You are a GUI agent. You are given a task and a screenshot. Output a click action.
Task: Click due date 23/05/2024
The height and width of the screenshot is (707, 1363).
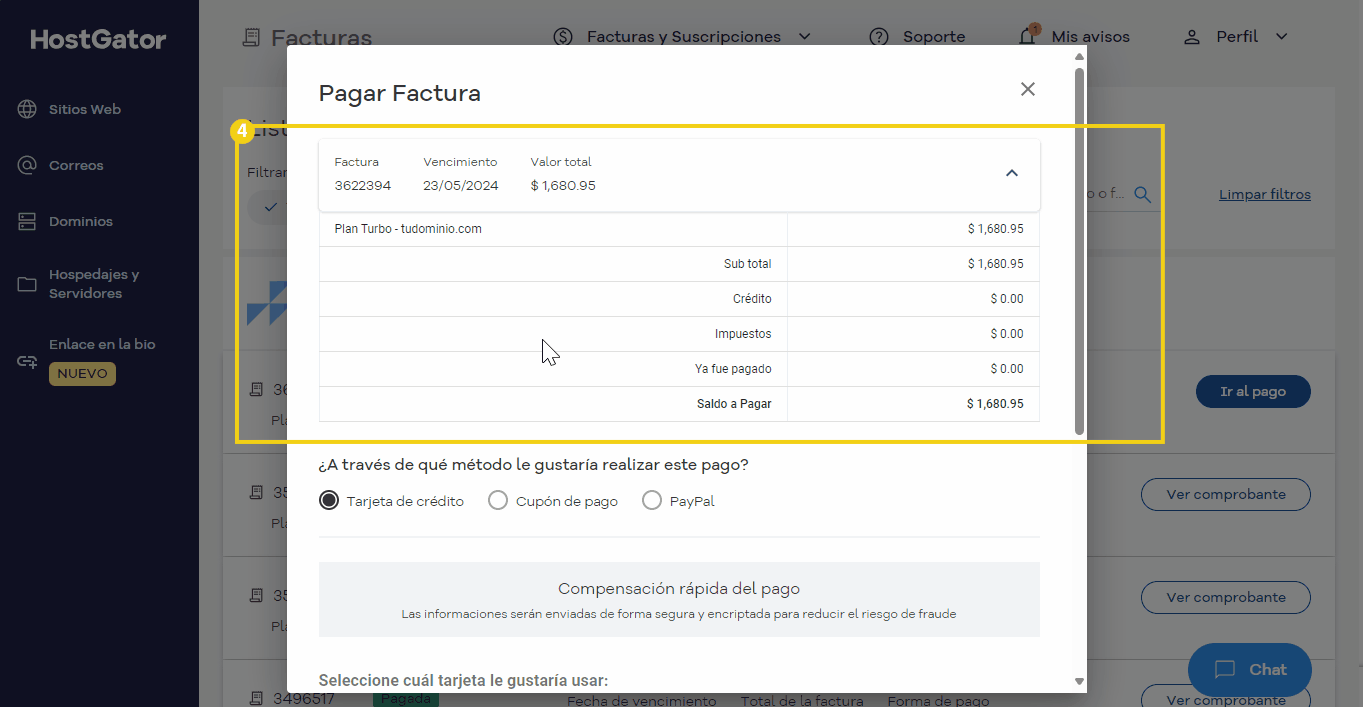(461, 185)
